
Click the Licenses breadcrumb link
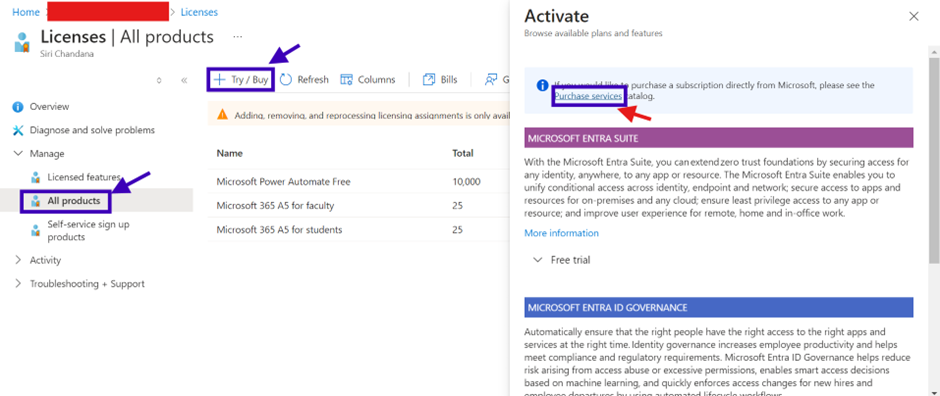pos(199,12)
